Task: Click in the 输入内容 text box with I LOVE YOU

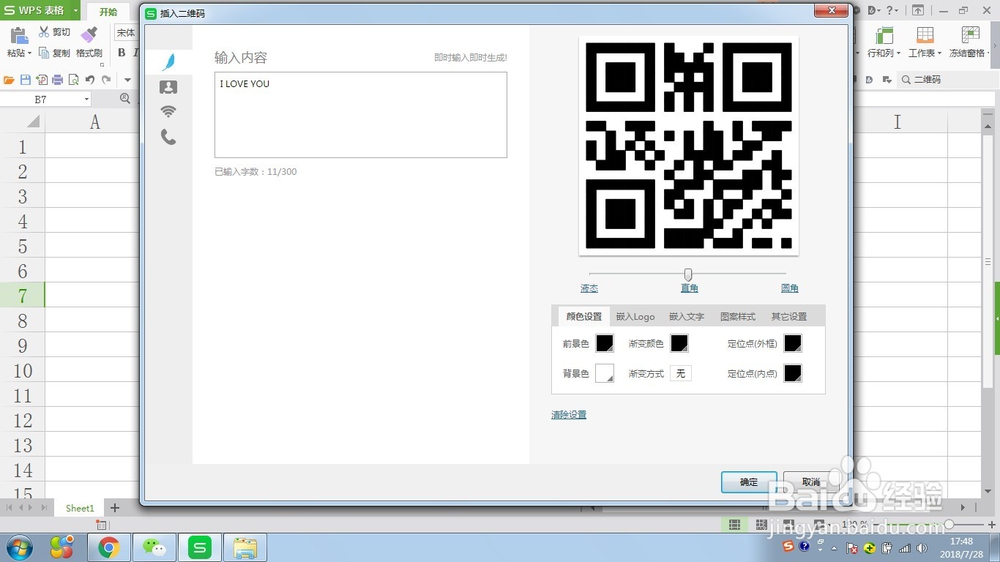Action: [x=361, y=115]
